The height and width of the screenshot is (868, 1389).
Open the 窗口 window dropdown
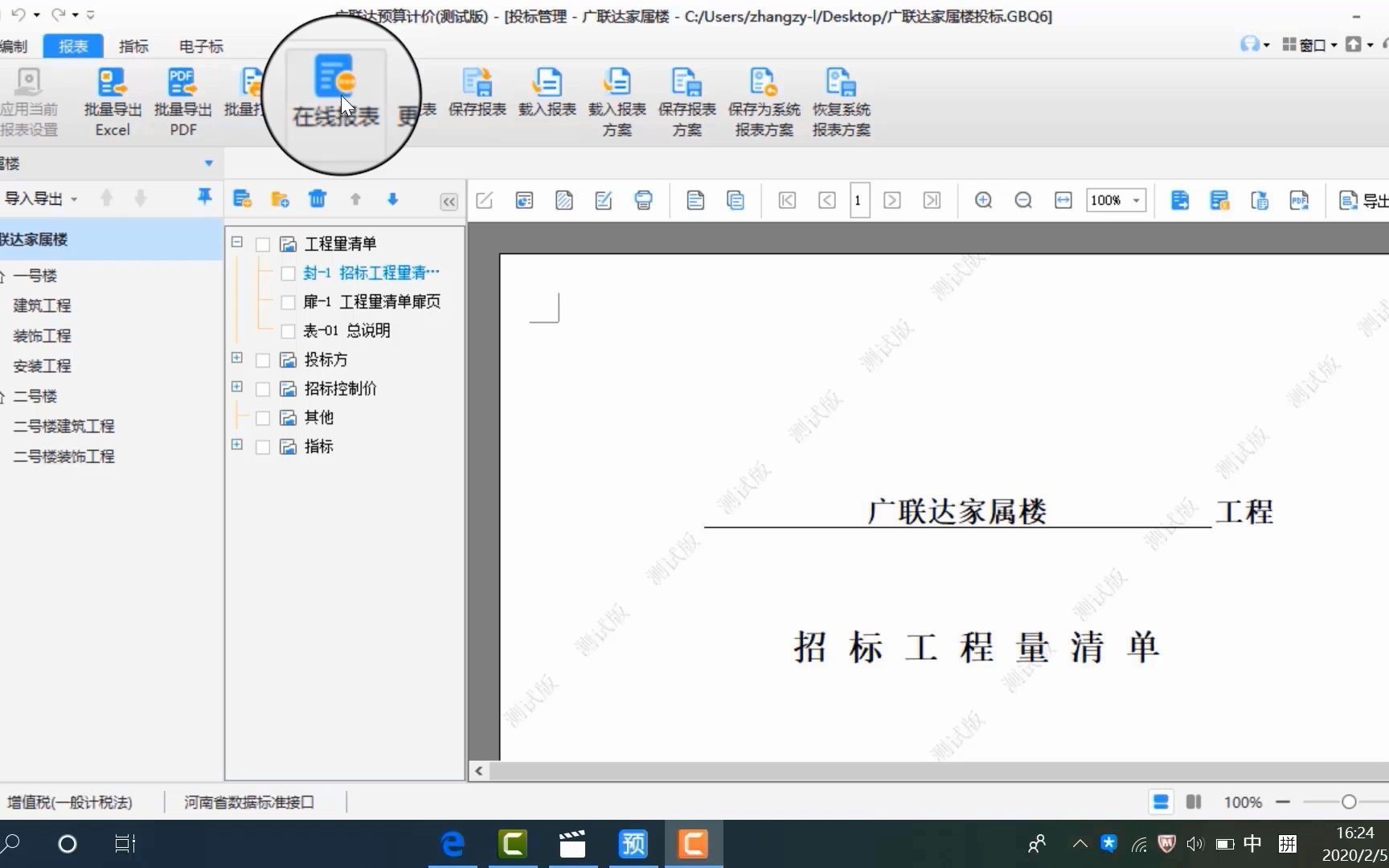point(1309,45)
